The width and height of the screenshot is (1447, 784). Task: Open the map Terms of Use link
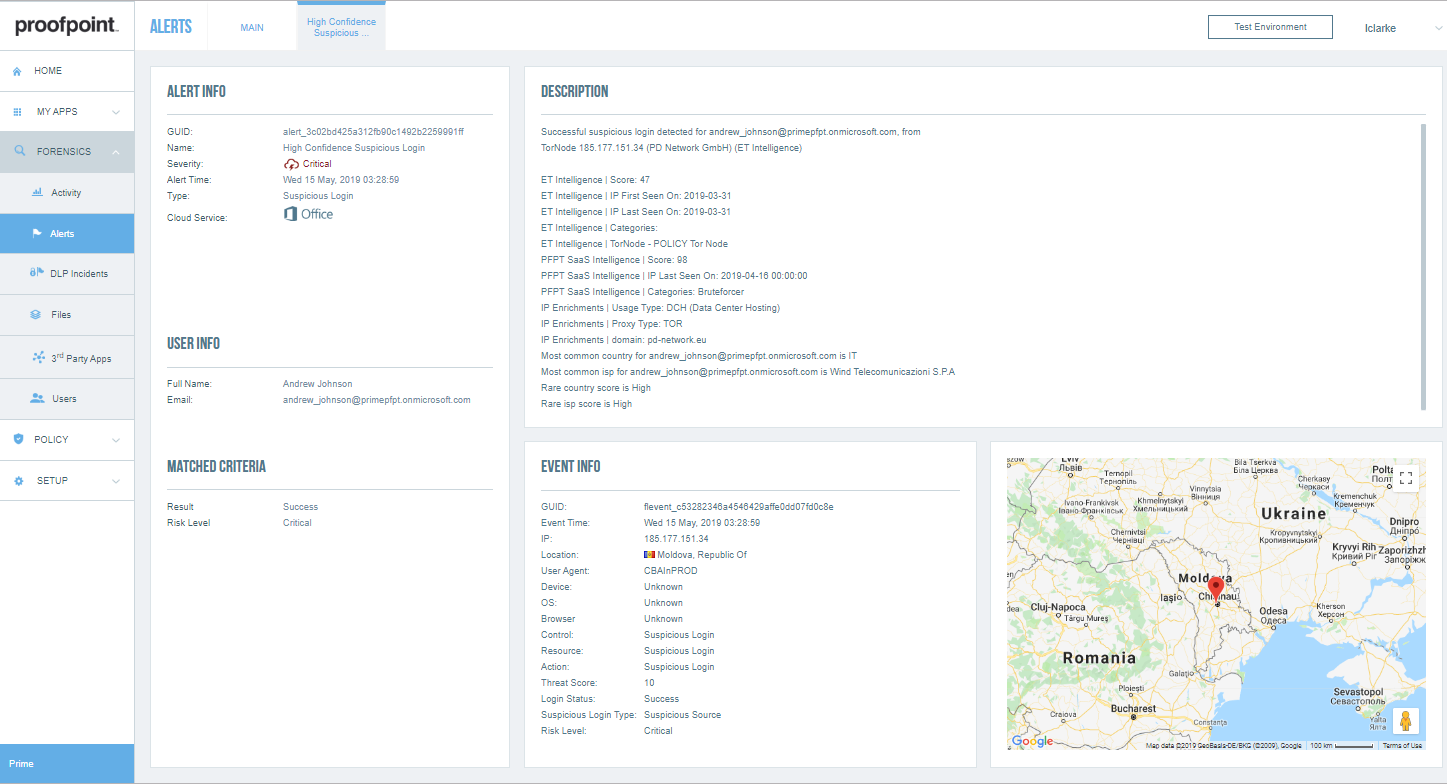pos(1401,745)
